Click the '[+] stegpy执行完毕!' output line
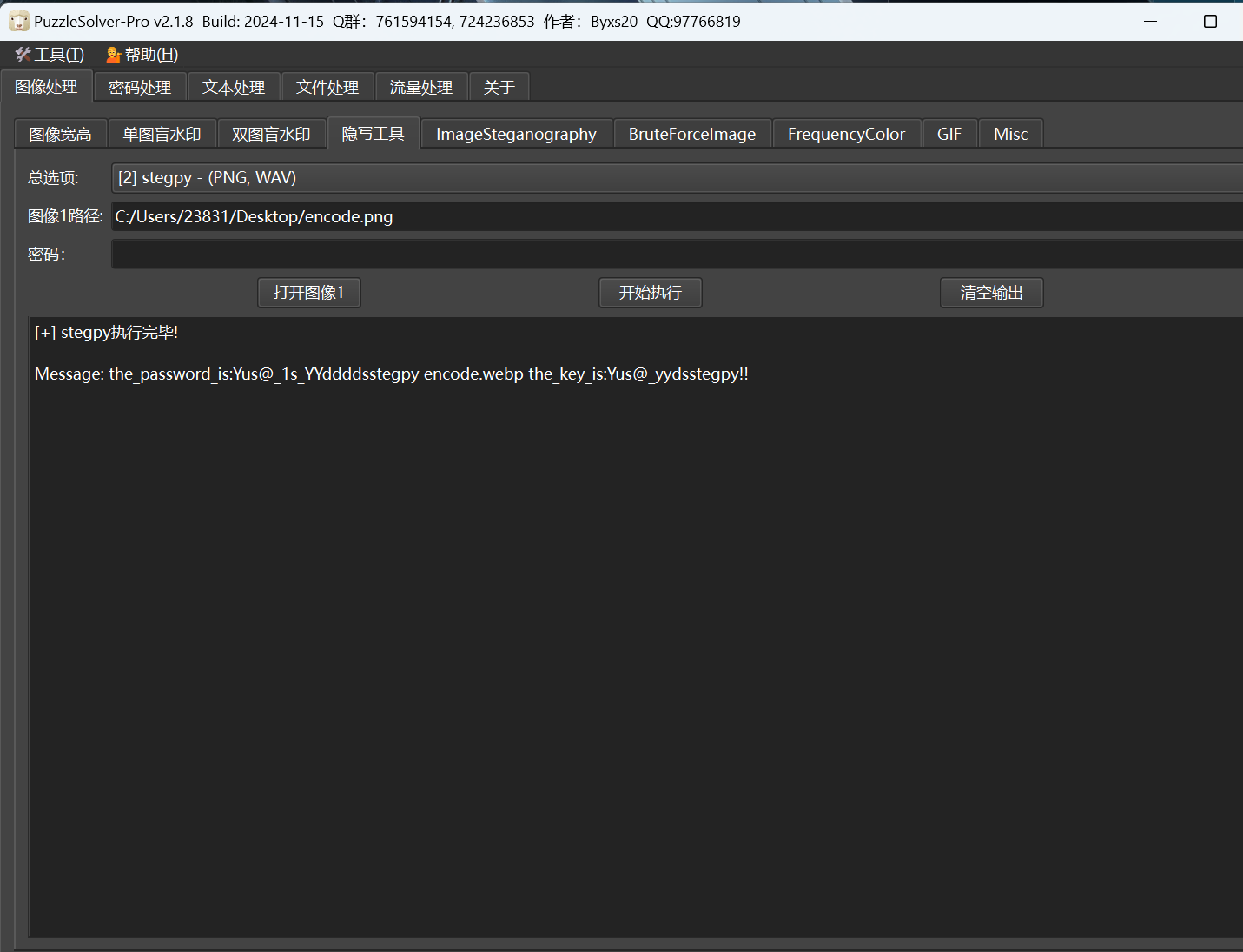This screenshot has height=952, width=1243. click(107, 333)
